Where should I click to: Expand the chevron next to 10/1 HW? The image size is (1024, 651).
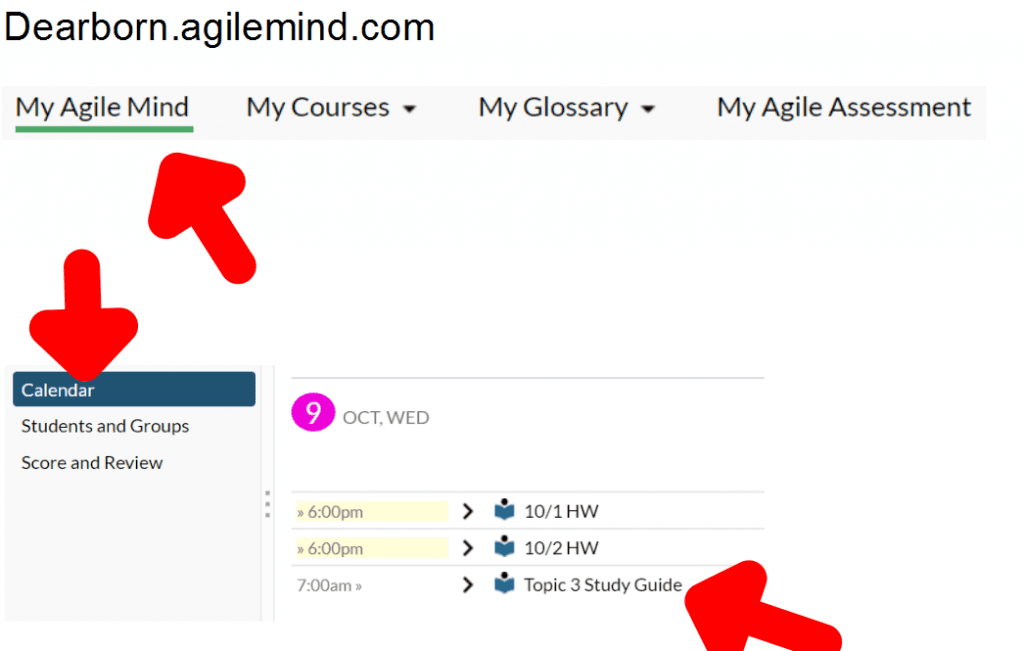[468, 511]
